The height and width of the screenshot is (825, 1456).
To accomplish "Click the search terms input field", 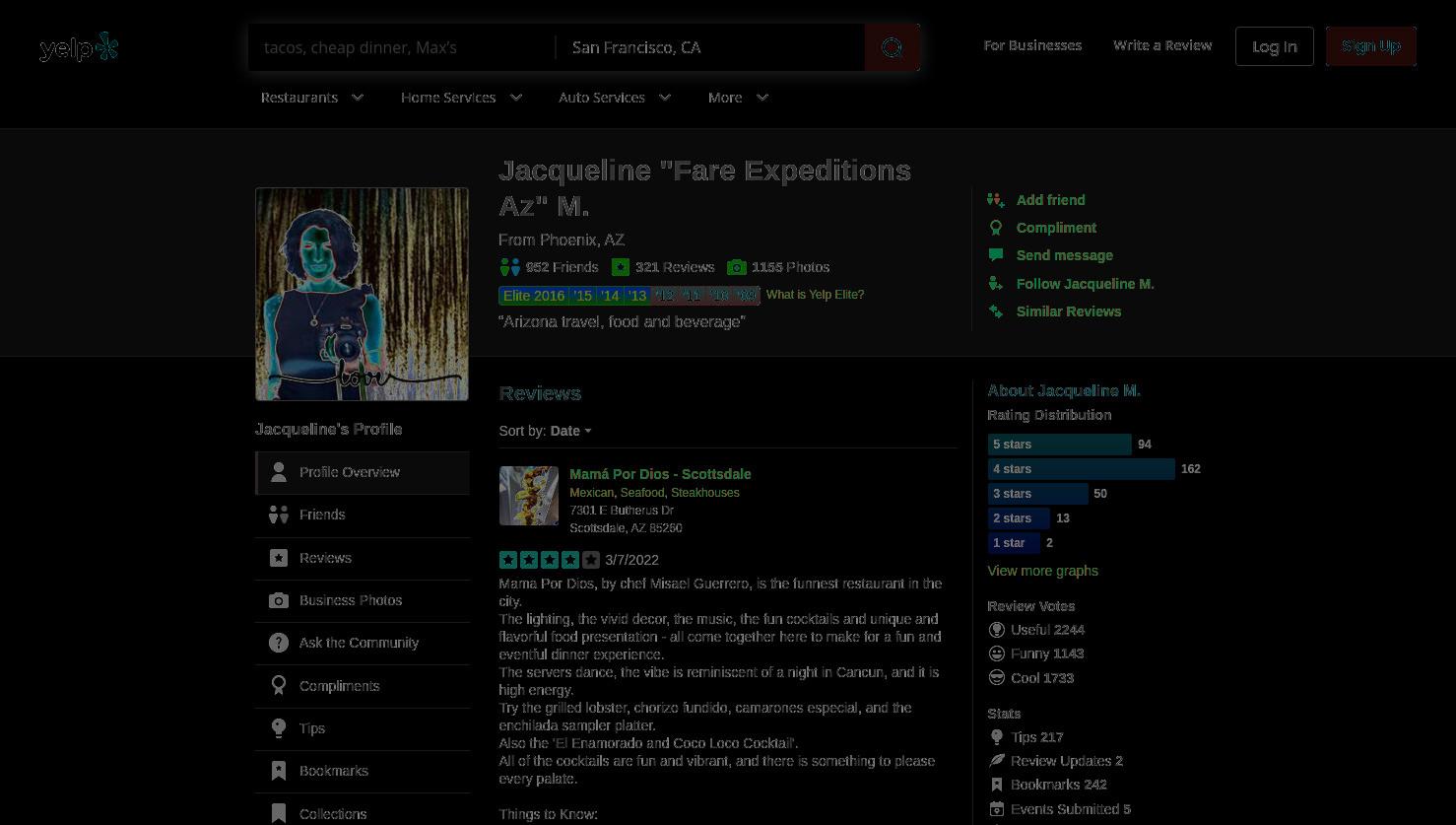I will [x=402, y=47].
